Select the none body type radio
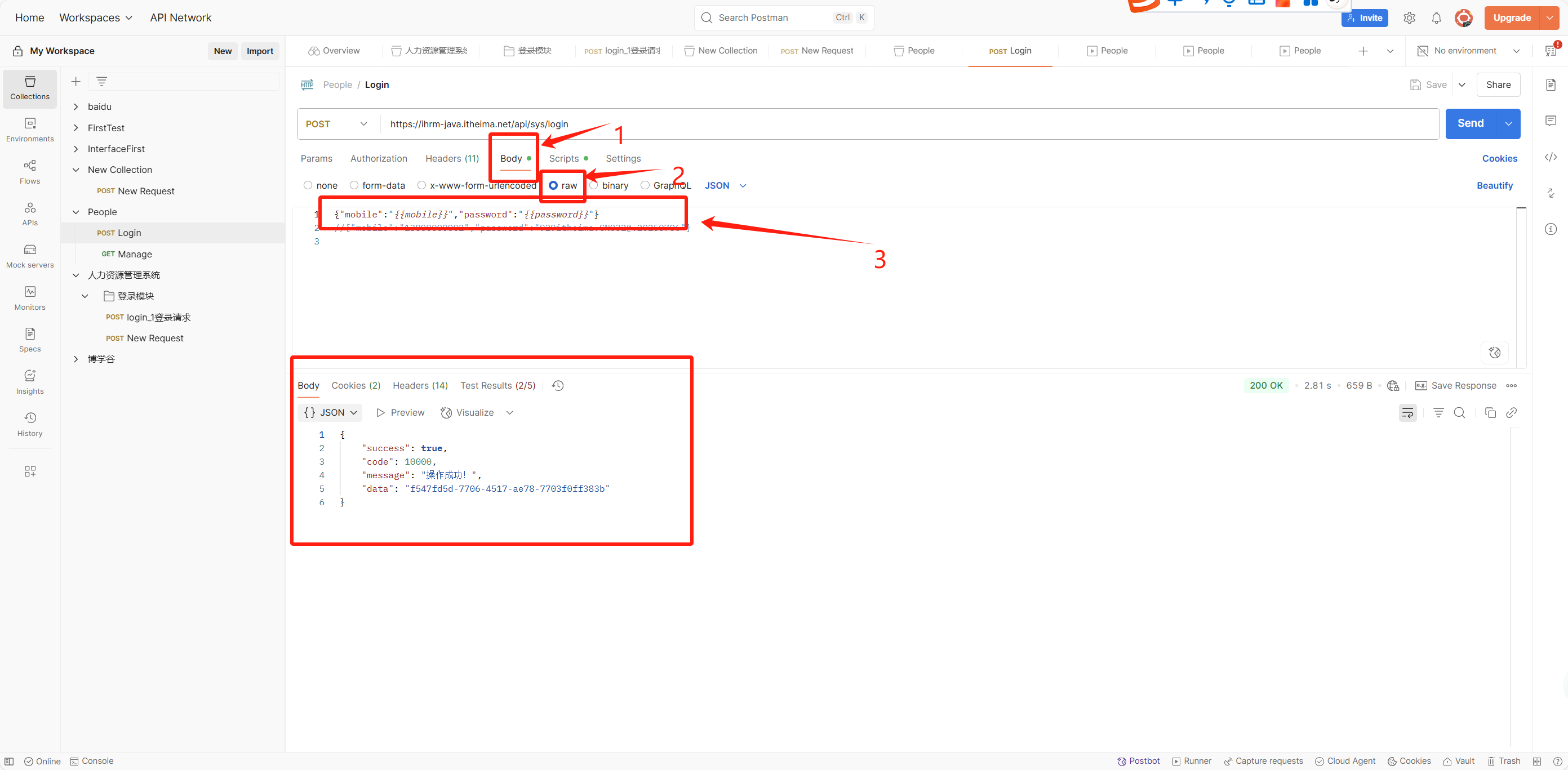 pos(308,186)
